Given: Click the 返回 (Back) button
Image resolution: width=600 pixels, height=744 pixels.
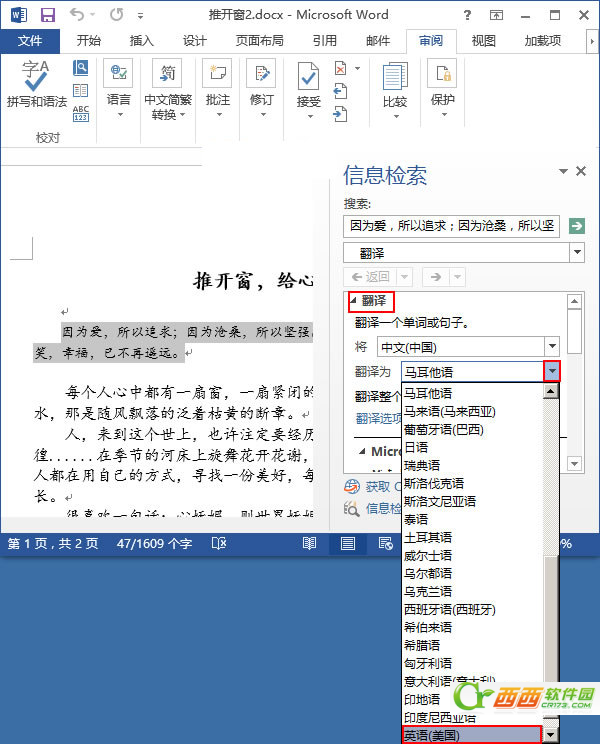Looking at the screenshot, I should 370,277.
